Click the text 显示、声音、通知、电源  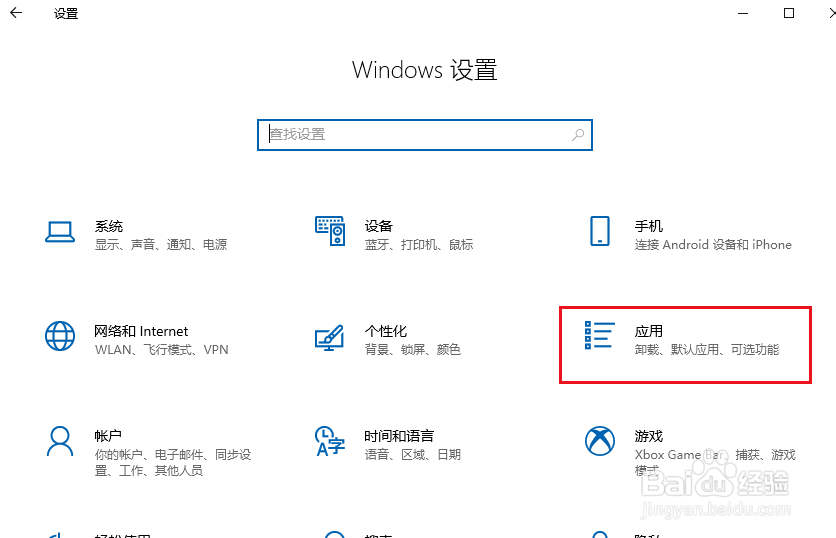pyautogui.click(x=161, y=245)
